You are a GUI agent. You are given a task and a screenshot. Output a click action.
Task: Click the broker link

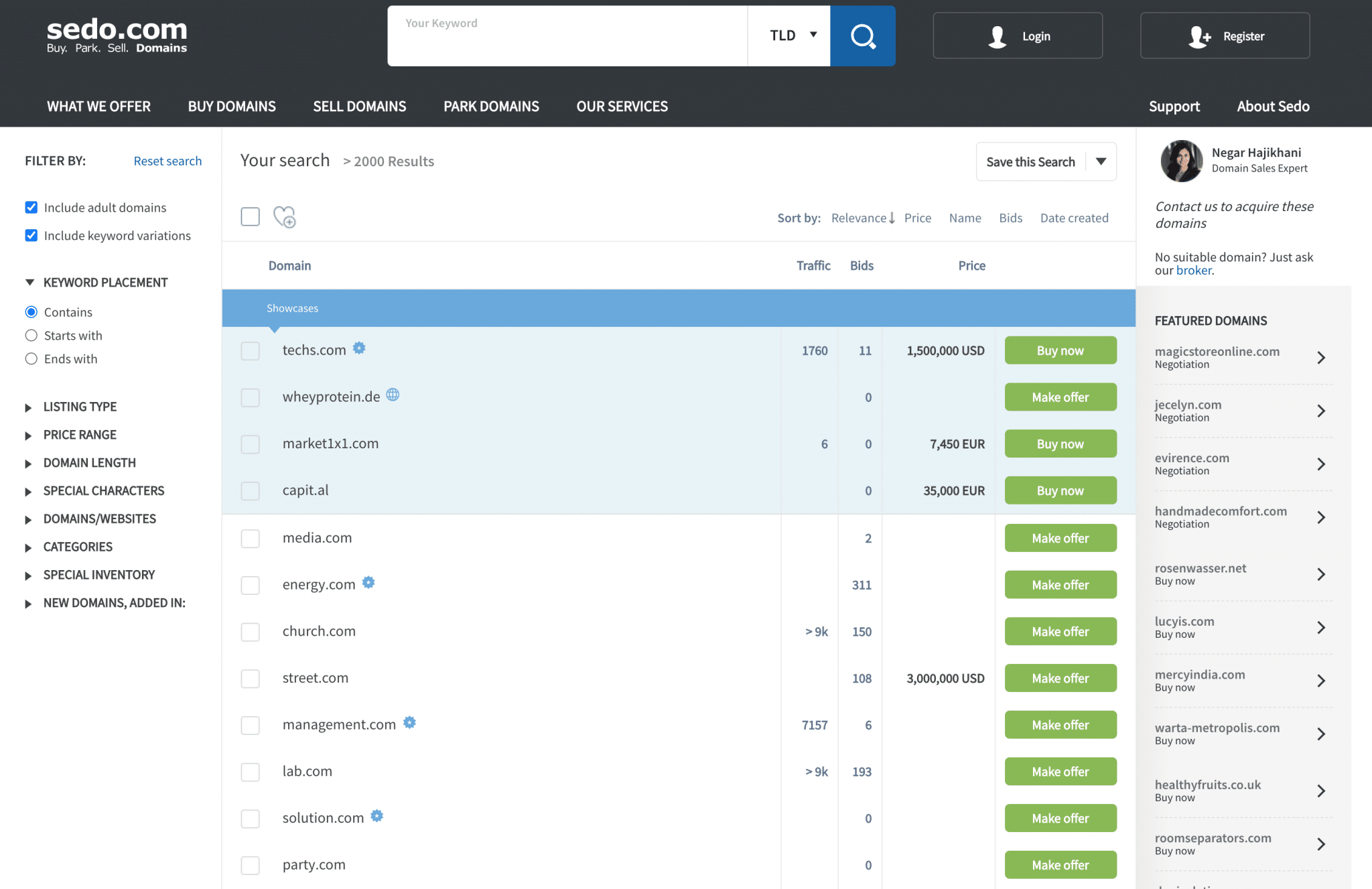pyautogui.click(x=1194, y=271)
